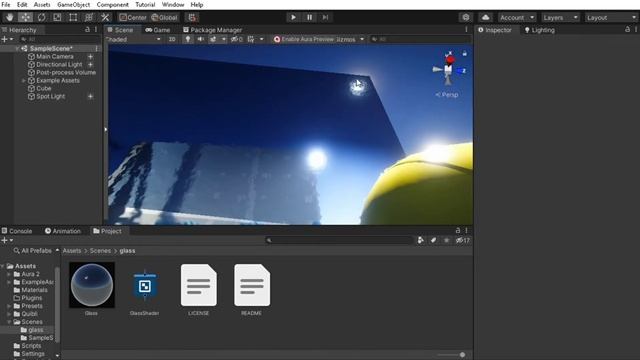This screenshot has height=360, width=640.
Task: Toggle pivot Center mode
Action: point(133,18)
